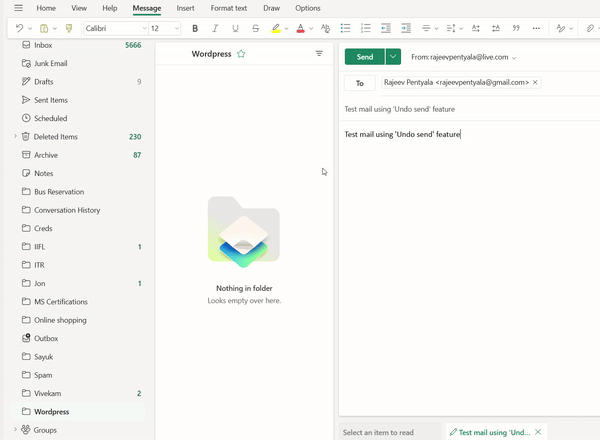Mark the Wordpress folder as favorite with star
600x440 pixels.
[x=241, y=54]
